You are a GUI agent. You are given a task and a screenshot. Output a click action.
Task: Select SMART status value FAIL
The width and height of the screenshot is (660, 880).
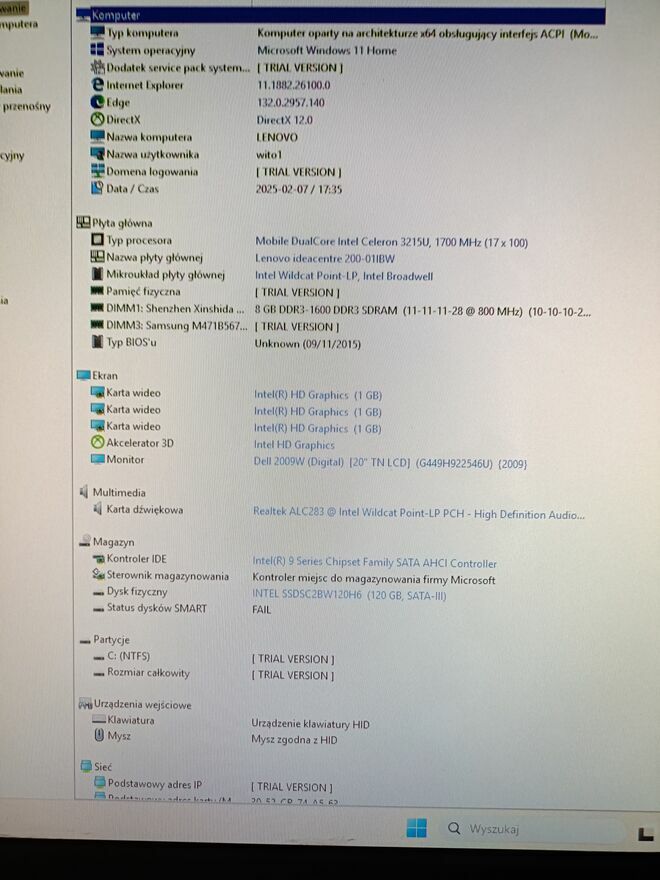pyautogui.click(x=262, y=609)
